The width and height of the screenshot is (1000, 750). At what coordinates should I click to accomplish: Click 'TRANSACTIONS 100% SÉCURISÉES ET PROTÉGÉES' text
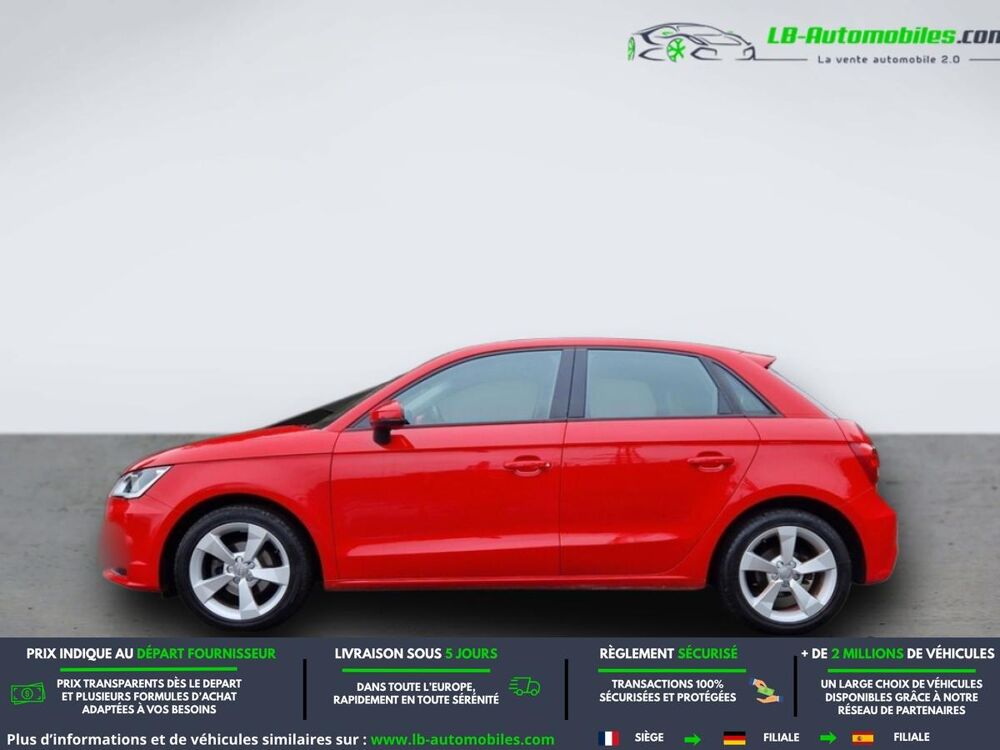(x=668, y=691)
